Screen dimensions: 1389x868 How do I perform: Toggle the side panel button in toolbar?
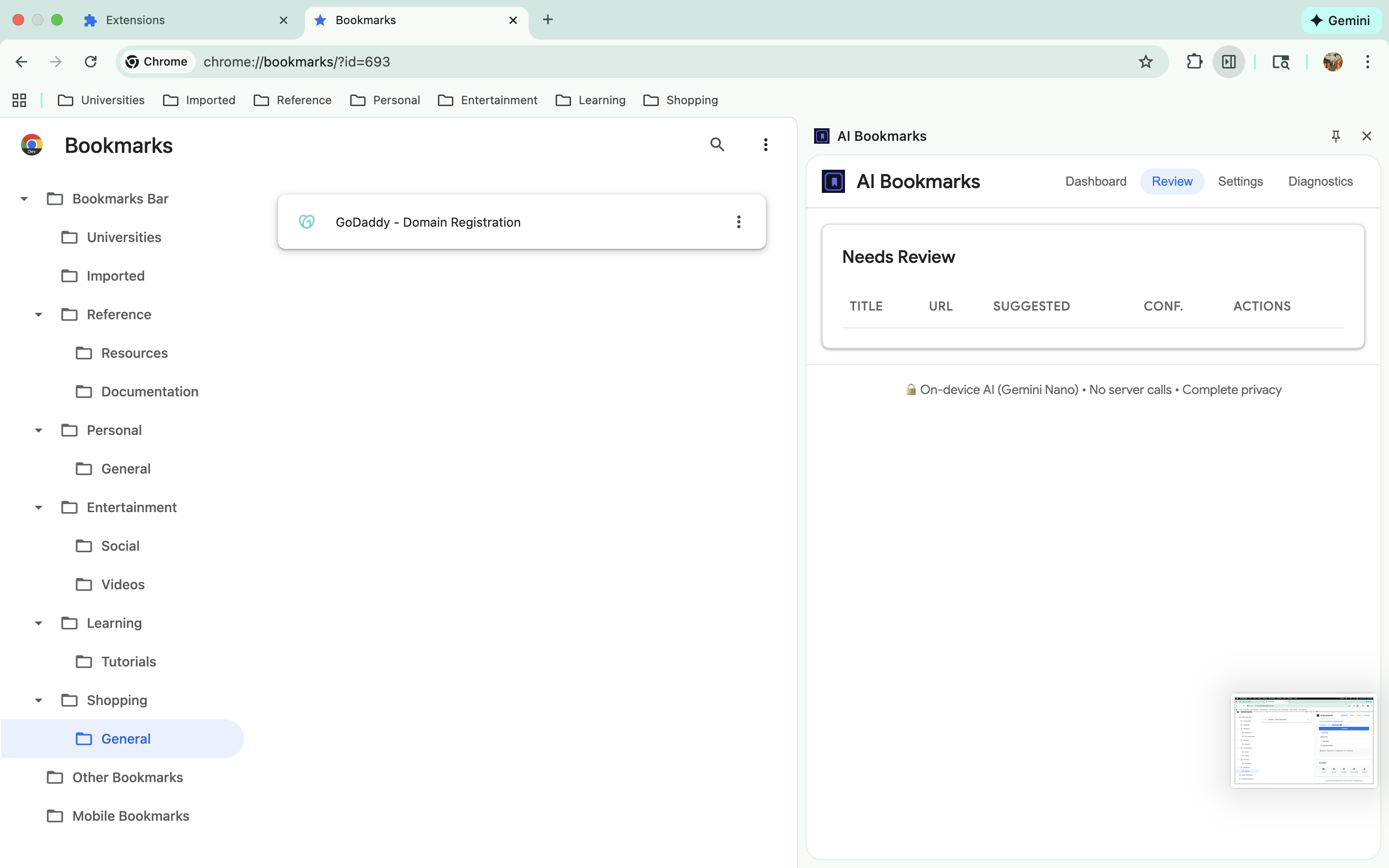coord(1228,61)
